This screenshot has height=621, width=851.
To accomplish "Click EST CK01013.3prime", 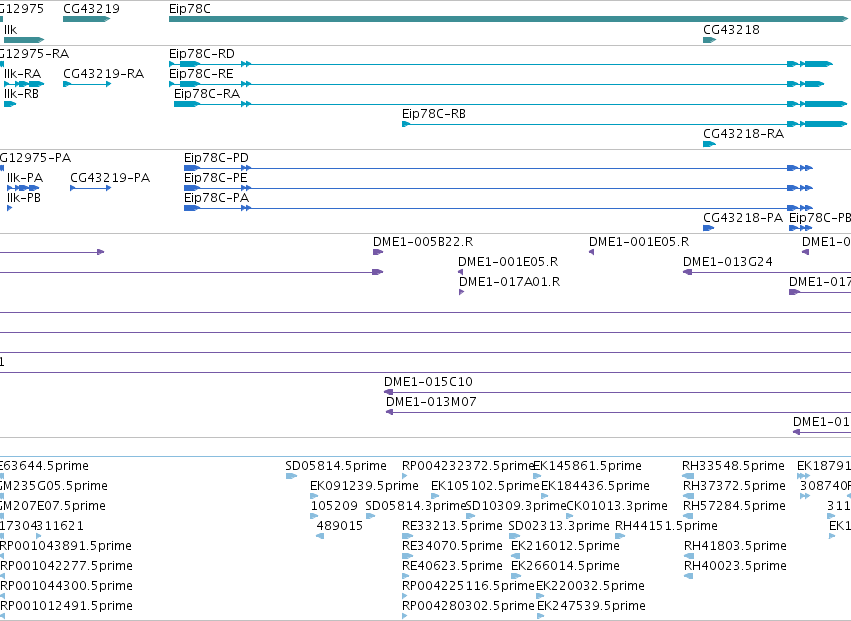I will tap(617, 506).
